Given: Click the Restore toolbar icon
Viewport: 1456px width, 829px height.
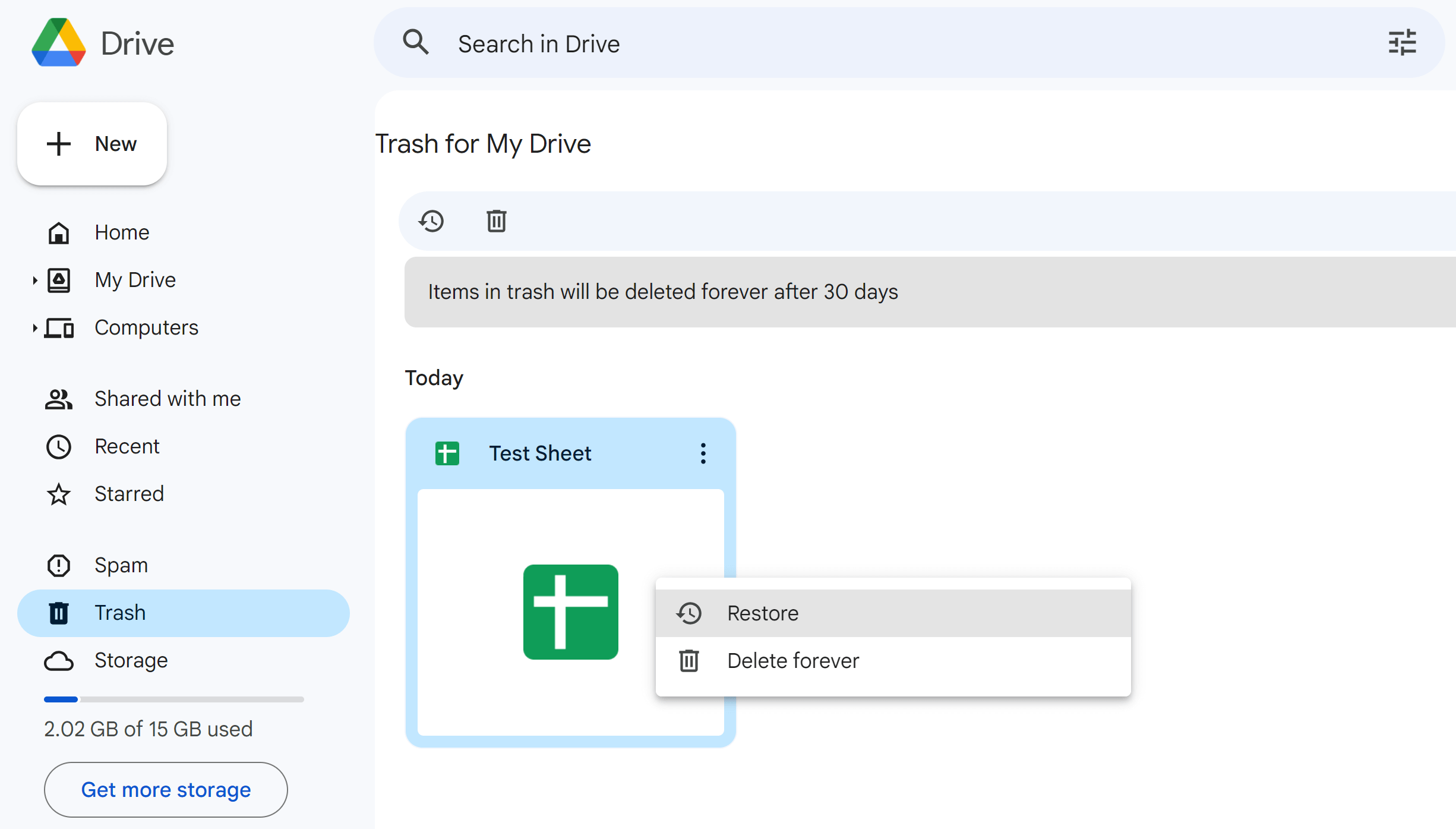Looking at the screenshot, I should tap(432, 220).
